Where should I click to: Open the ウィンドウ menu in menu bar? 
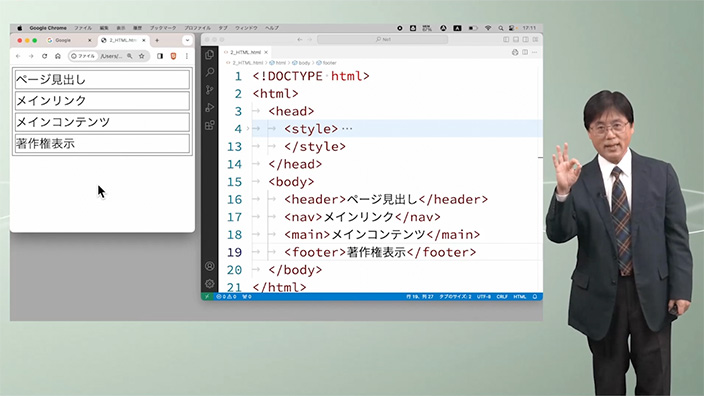click(x=246, y=28)
